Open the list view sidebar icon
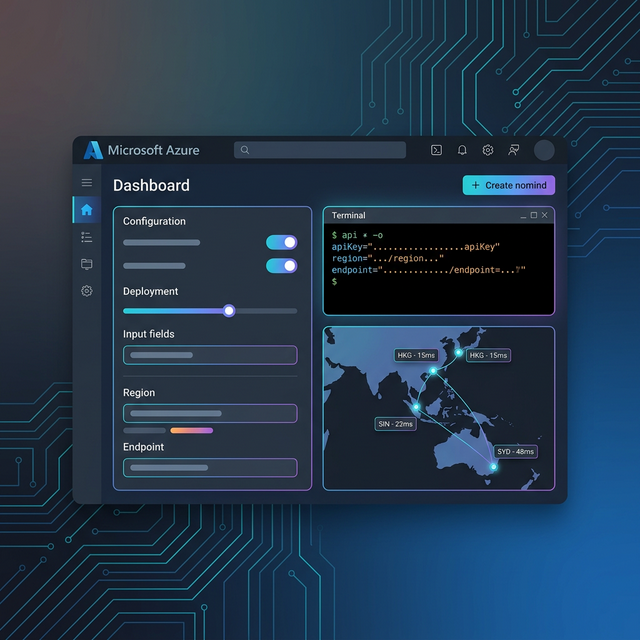This screenshot has width=640, height=640. 87,237
